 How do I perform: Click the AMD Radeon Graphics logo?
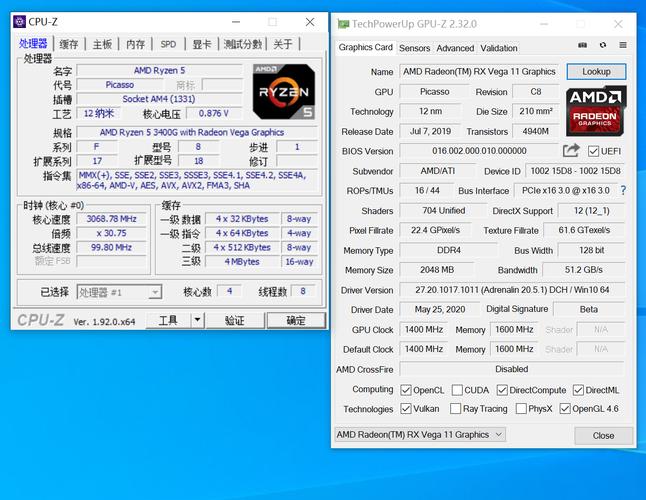596,111
